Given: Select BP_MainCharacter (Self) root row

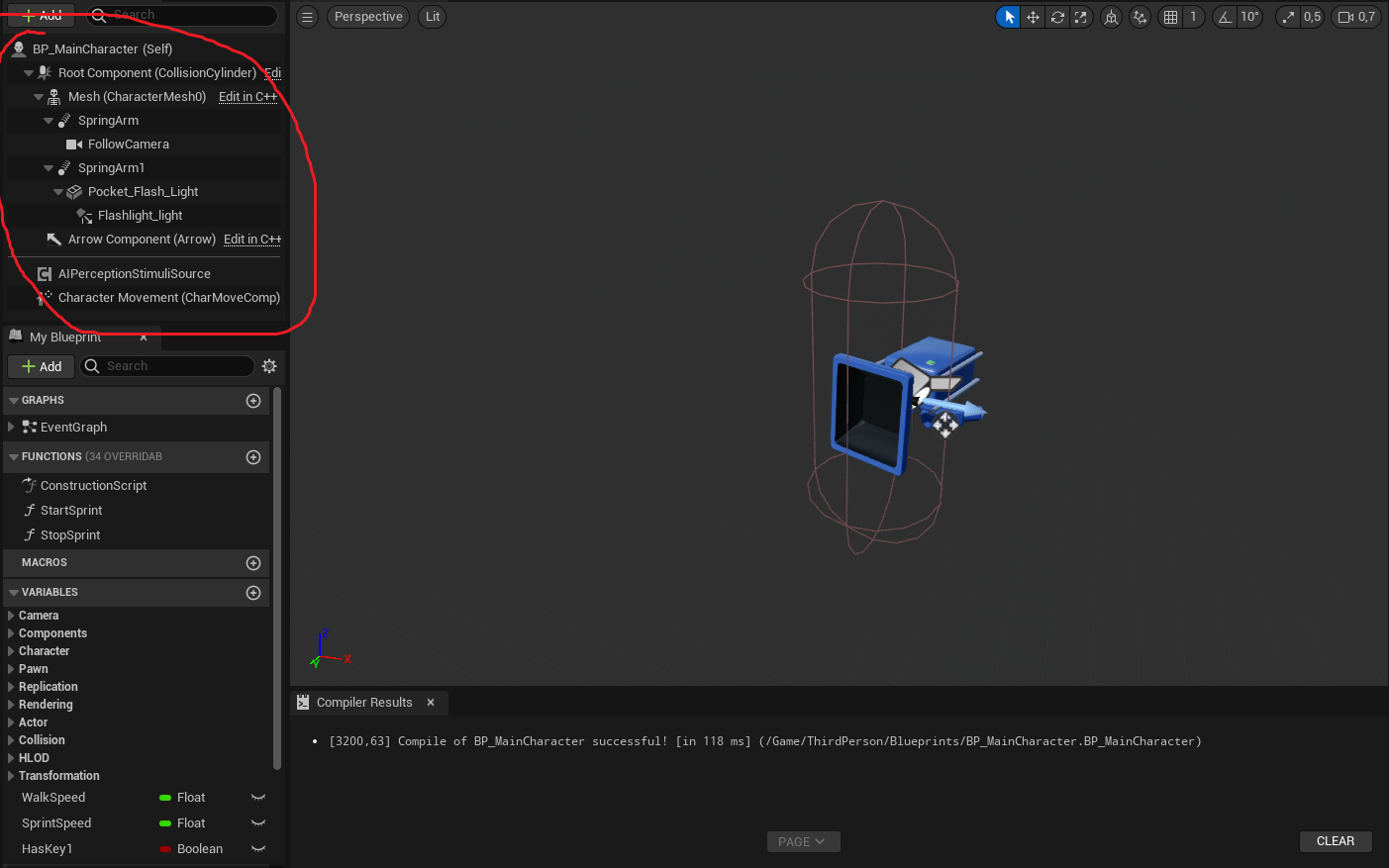Looking at the screenshot, I should coord(145,48).
